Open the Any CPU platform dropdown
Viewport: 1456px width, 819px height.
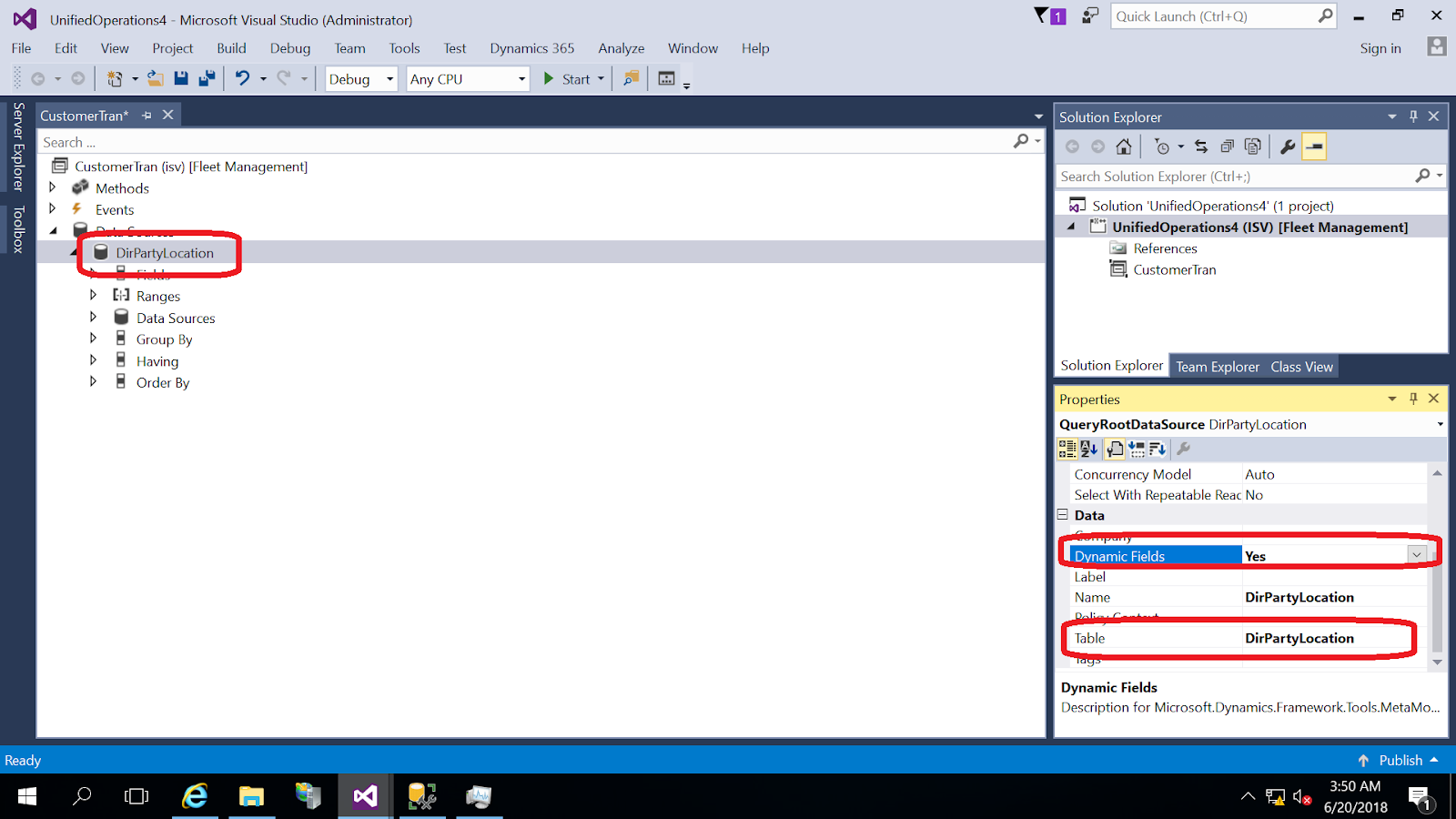click(522, 79)
